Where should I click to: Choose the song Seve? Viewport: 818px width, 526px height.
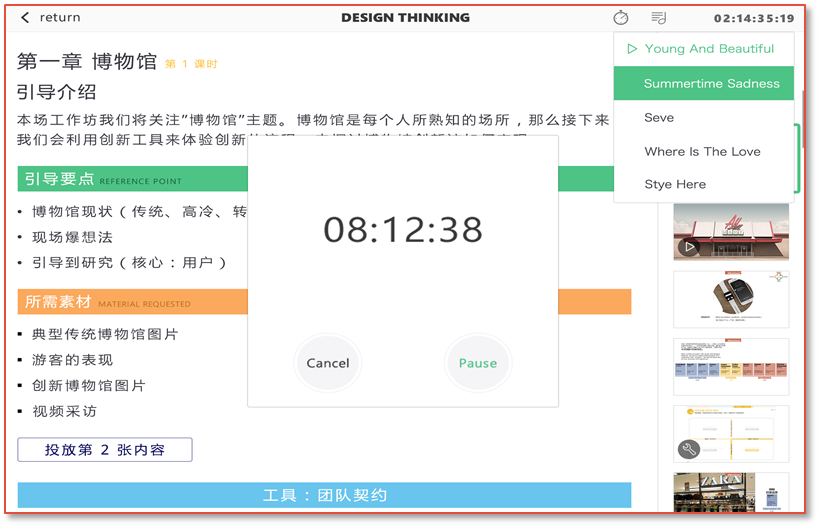tap(659, 118)
